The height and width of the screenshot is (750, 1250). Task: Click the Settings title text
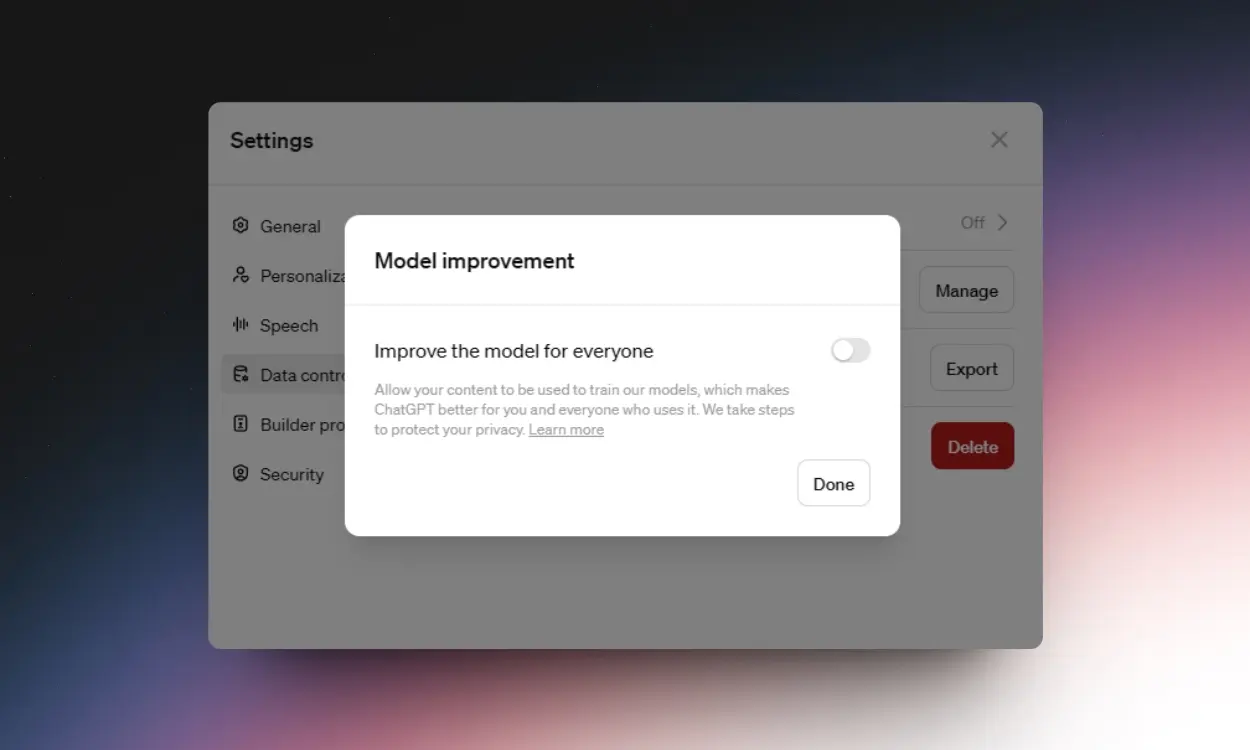[x=271, y=140]
